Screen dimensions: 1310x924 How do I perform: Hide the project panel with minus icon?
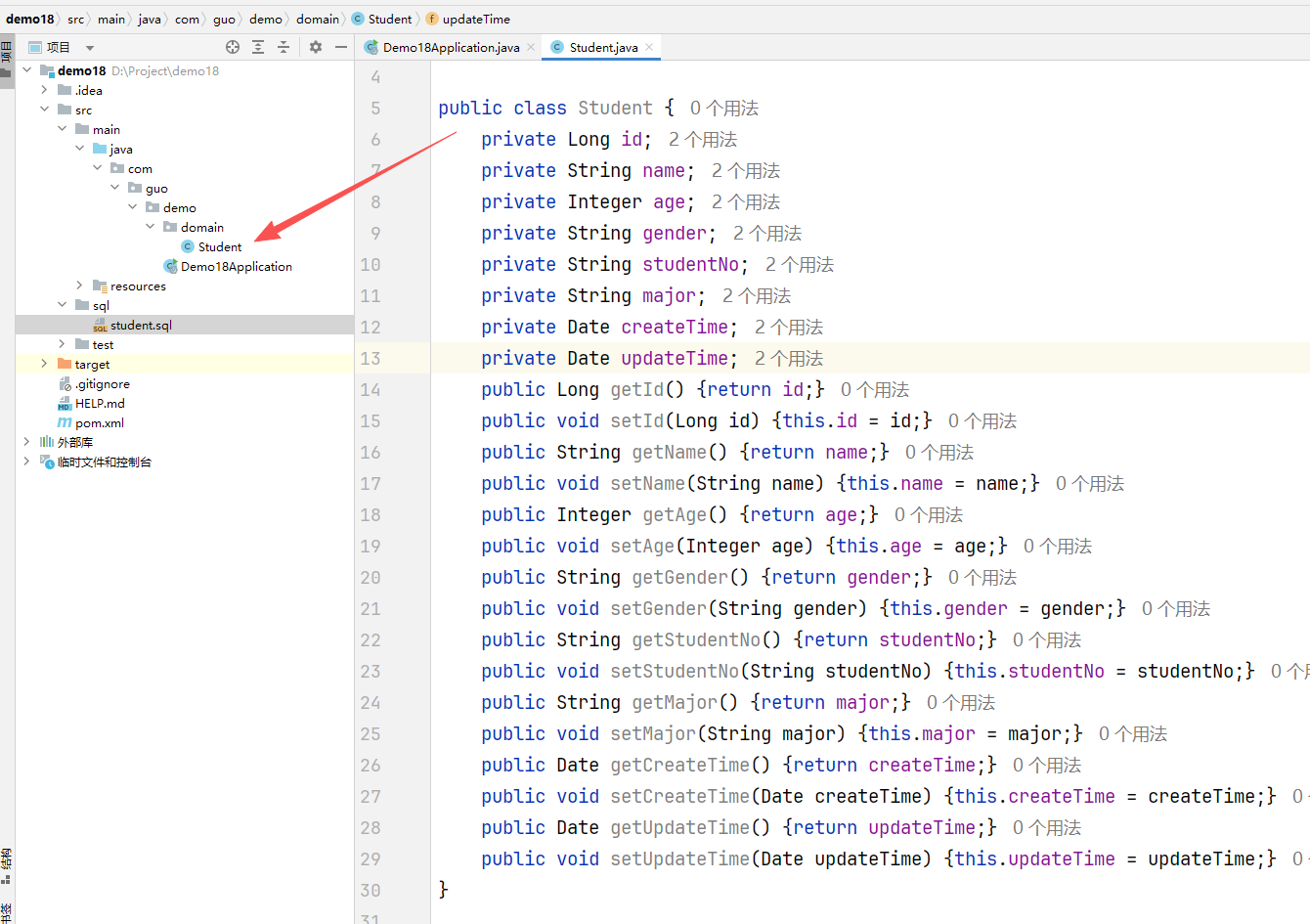pyautogui.click(x=341, y=47)
